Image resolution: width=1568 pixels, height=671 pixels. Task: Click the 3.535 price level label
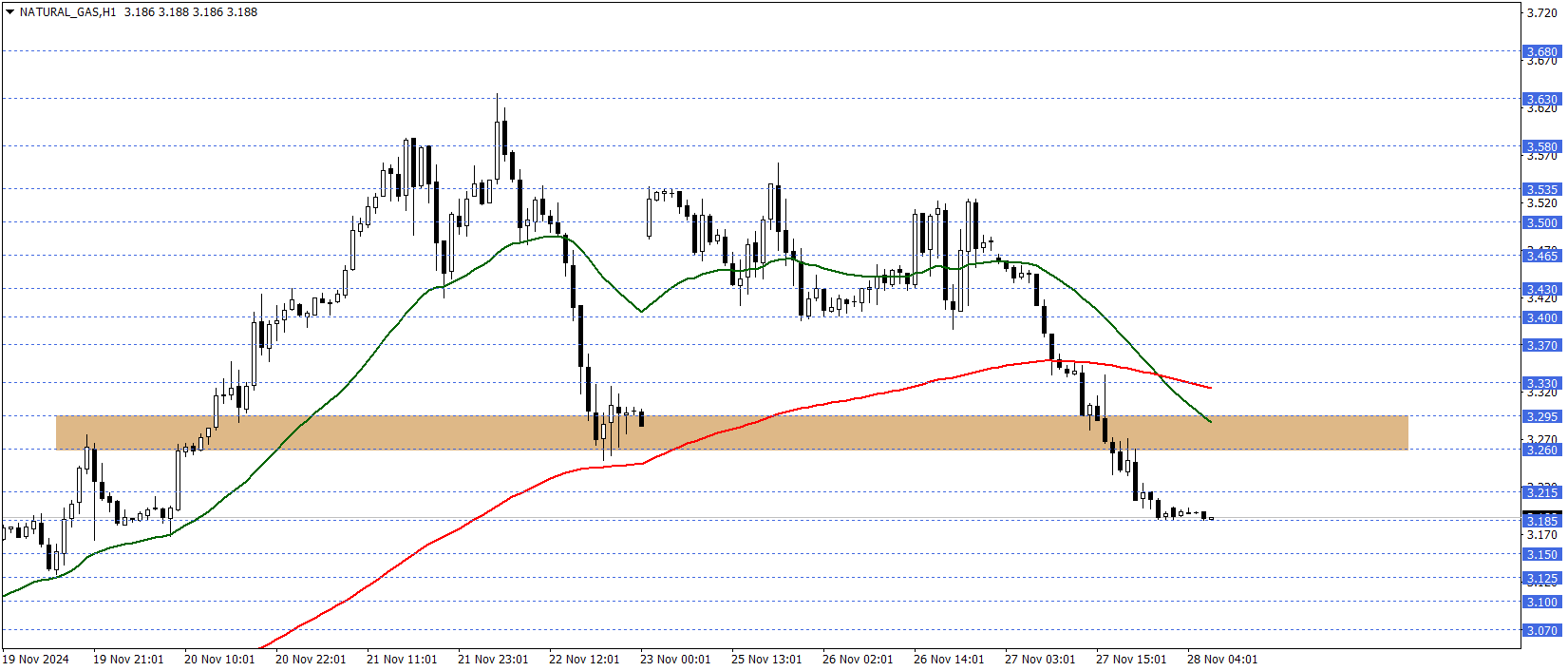1542,189
